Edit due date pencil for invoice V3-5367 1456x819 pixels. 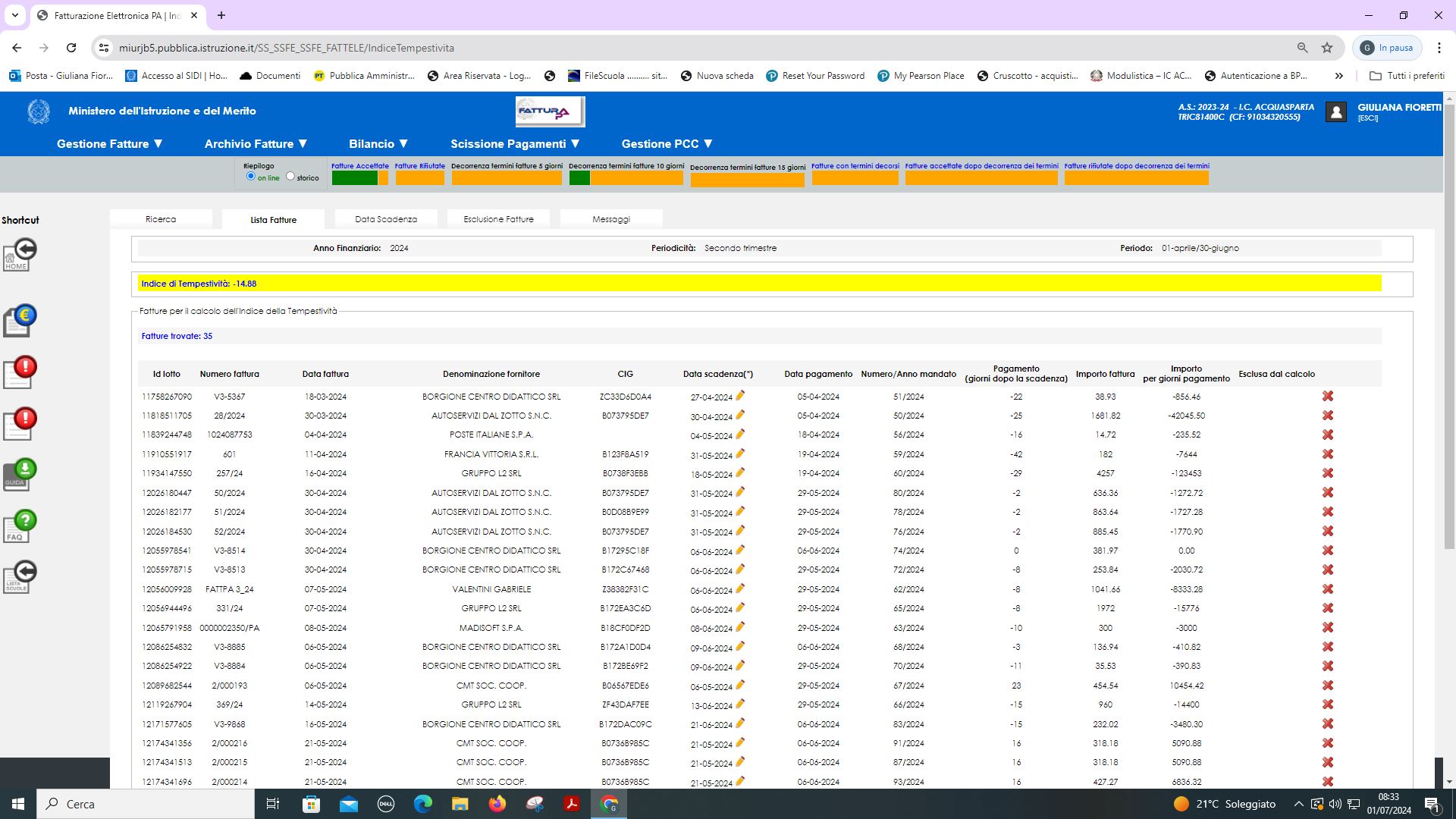(740, 395)
